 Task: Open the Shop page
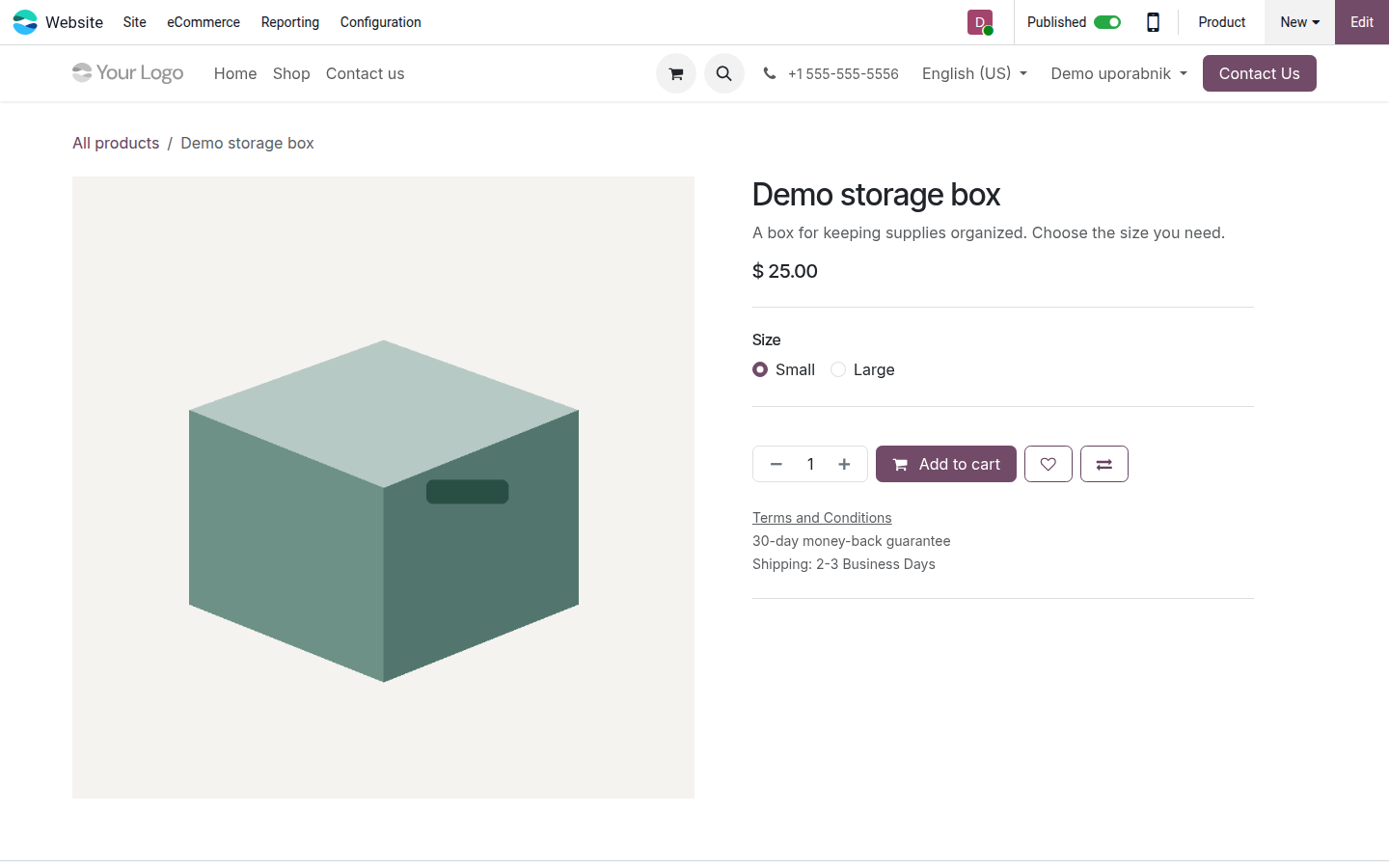(x=291, y=73)
